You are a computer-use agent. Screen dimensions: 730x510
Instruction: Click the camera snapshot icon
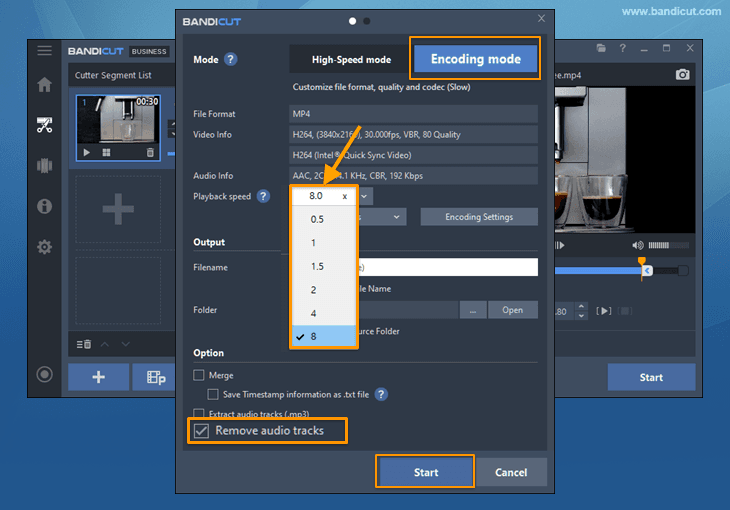click(x=682, y=75)
